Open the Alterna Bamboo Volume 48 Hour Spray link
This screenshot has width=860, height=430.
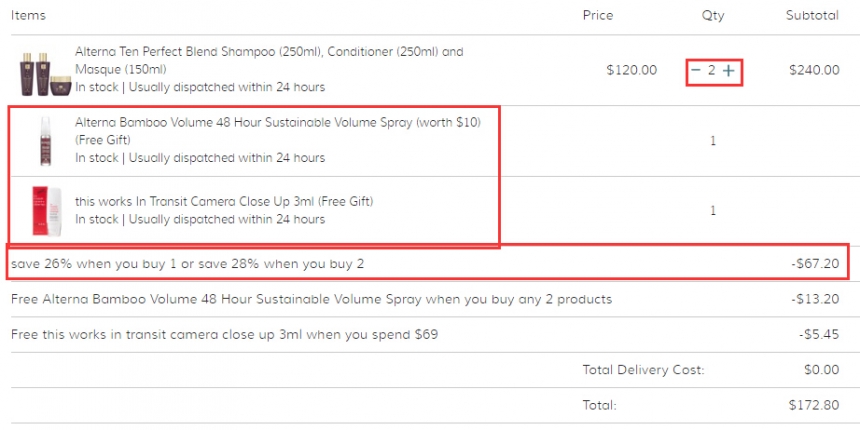point(278,132)
